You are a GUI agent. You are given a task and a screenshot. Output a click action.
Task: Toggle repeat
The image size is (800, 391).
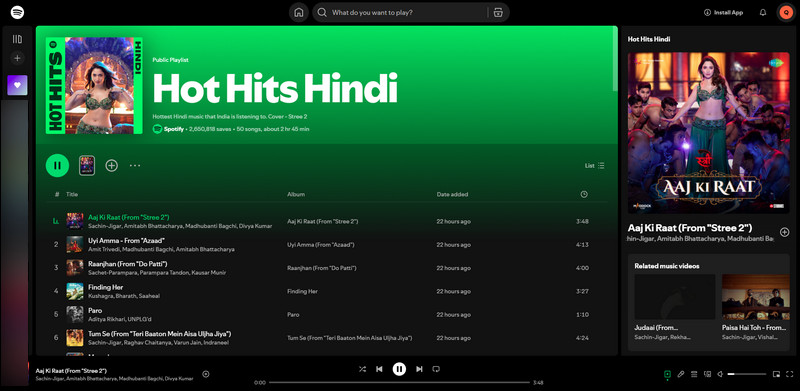(x=436, y=369)
